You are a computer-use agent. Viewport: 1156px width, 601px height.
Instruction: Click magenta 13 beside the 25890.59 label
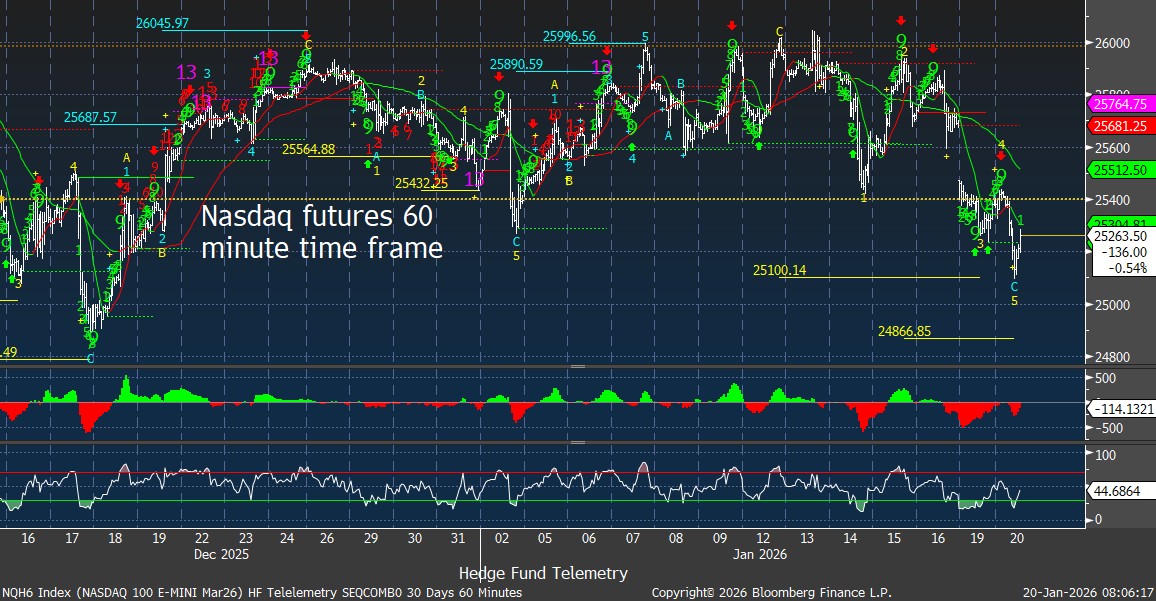[x=602, y=67]
